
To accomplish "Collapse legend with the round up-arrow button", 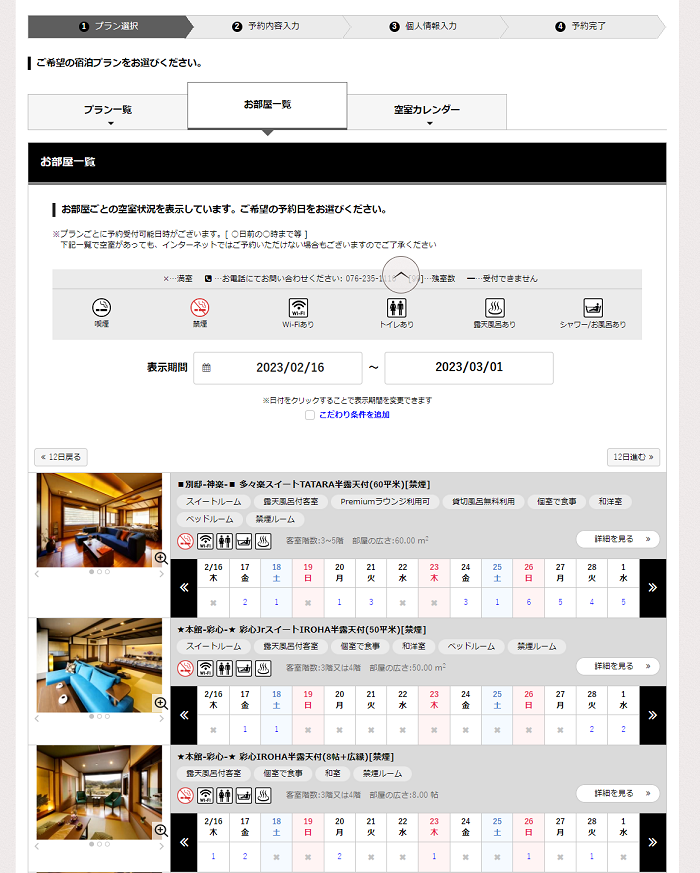I will 400,274.
